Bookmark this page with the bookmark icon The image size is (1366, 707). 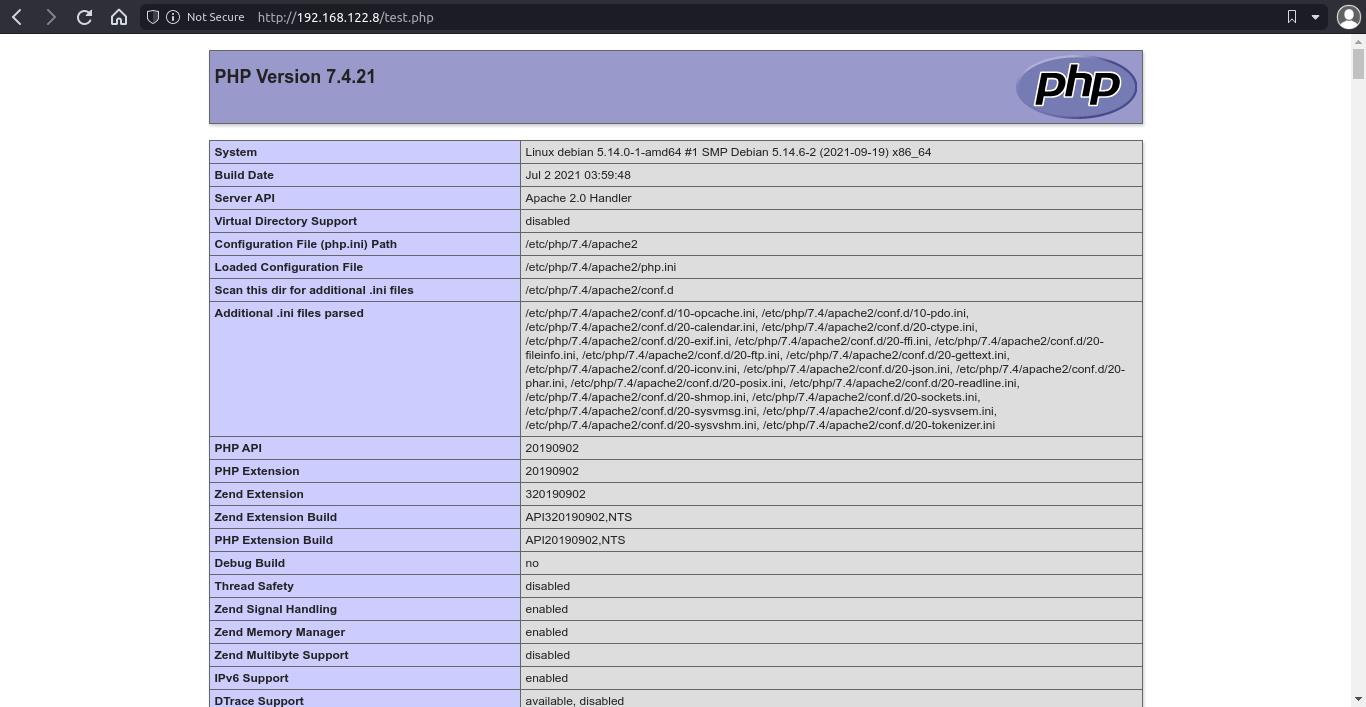click(1292, 17)
